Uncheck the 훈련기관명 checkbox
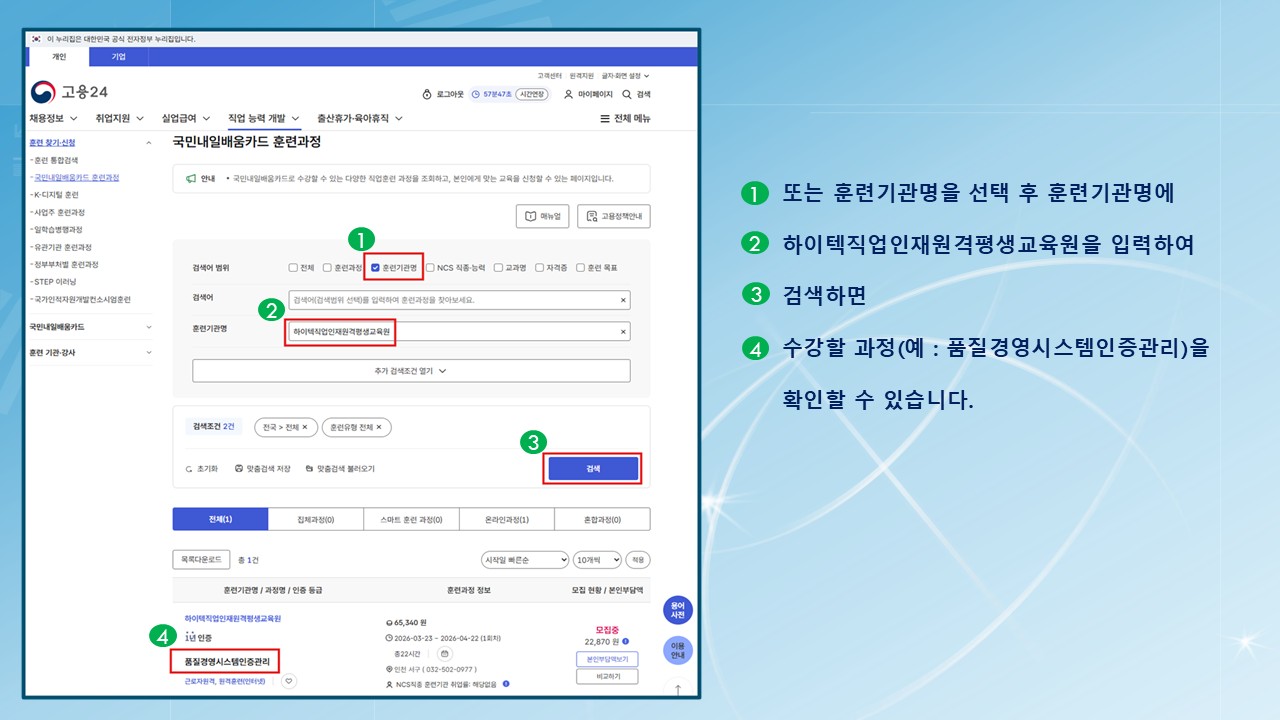Image resolution: width=1280 pixels, height=720 pixels. click(x=375, y=268)
